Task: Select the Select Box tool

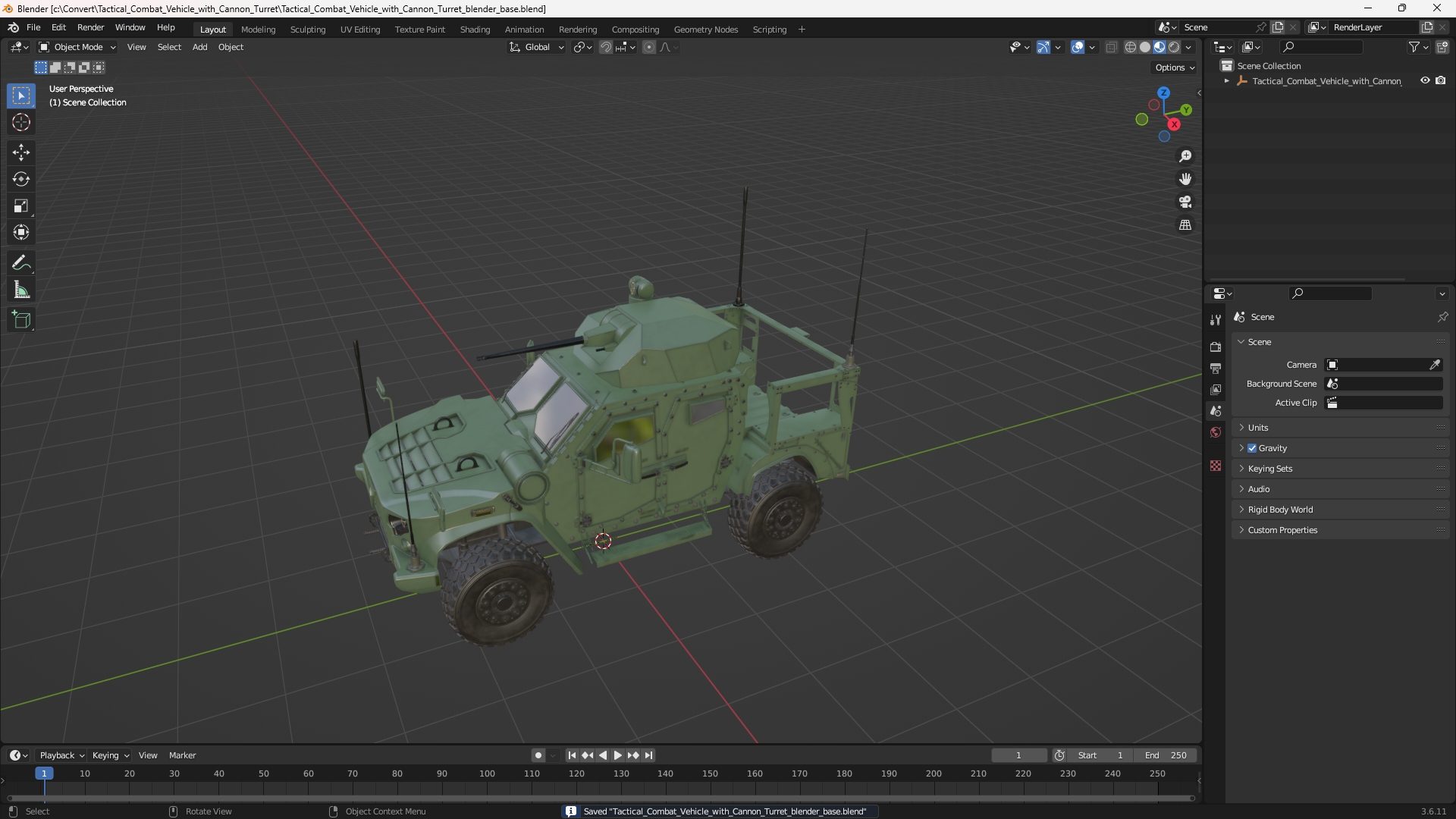Action: [x=21, y=96]
